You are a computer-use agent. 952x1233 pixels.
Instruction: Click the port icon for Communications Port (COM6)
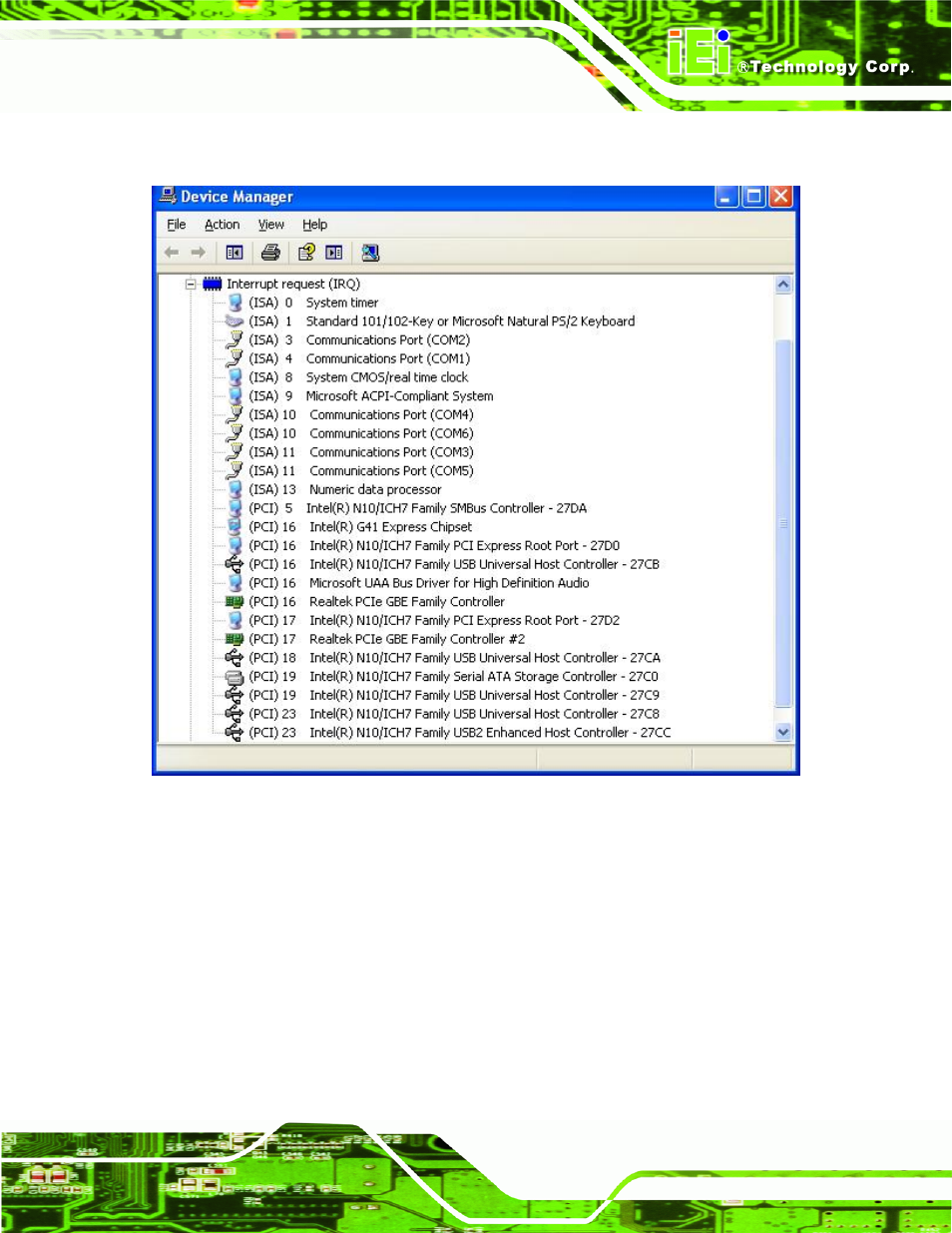[235, 433]
